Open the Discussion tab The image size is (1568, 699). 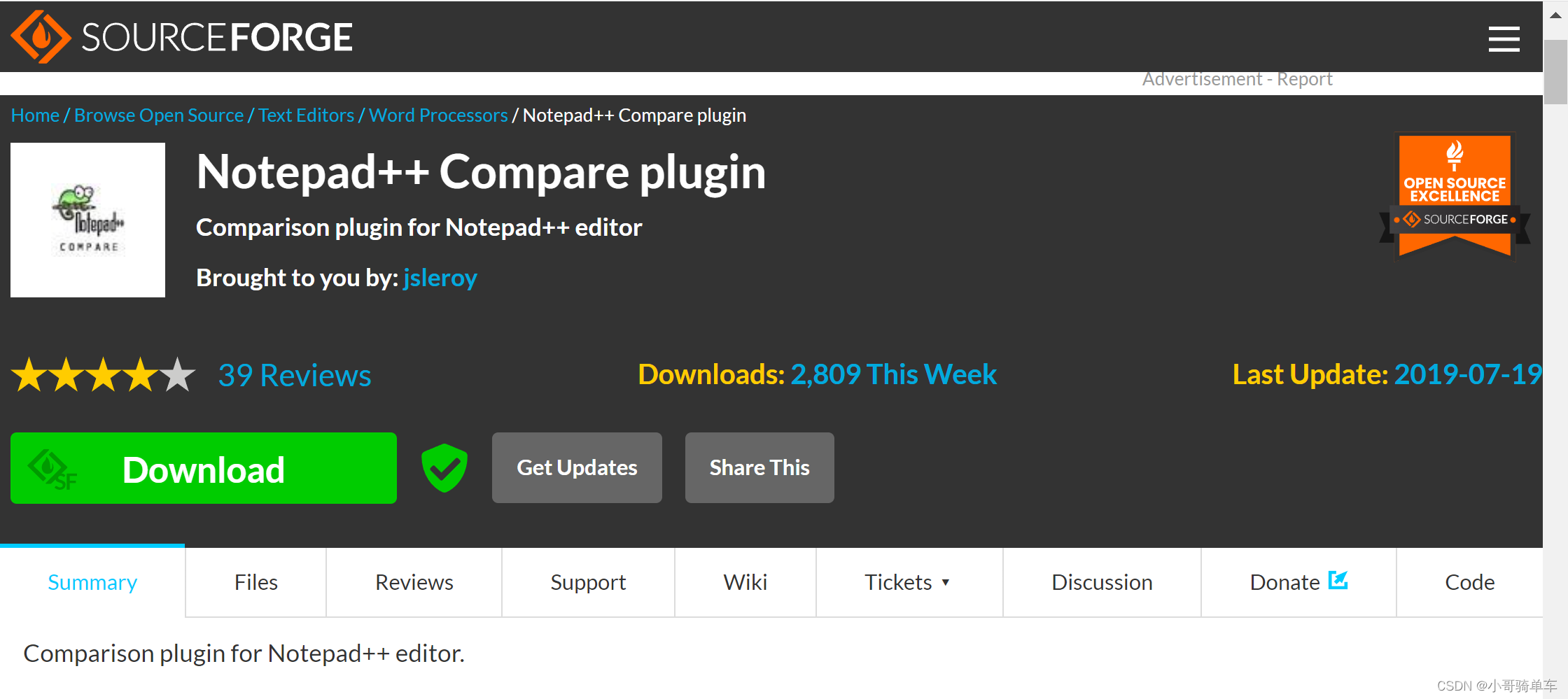coord(1102,582)
